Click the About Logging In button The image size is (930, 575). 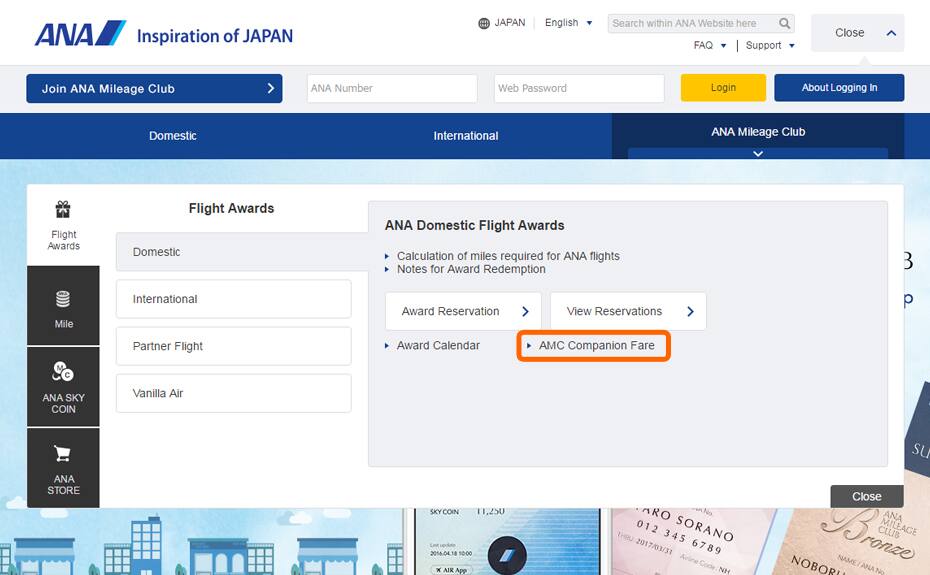839,88
